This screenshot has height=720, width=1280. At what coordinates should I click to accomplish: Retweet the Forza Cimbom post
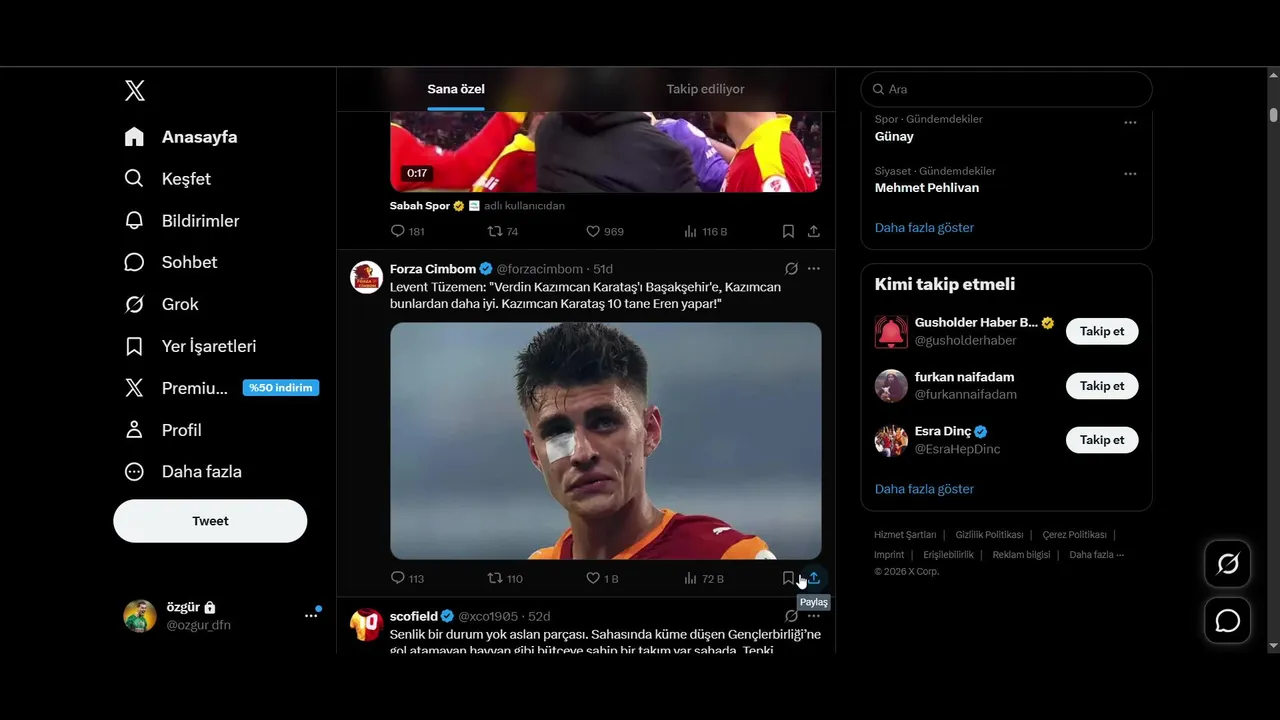pyautogui.click(x=505, y=578)
